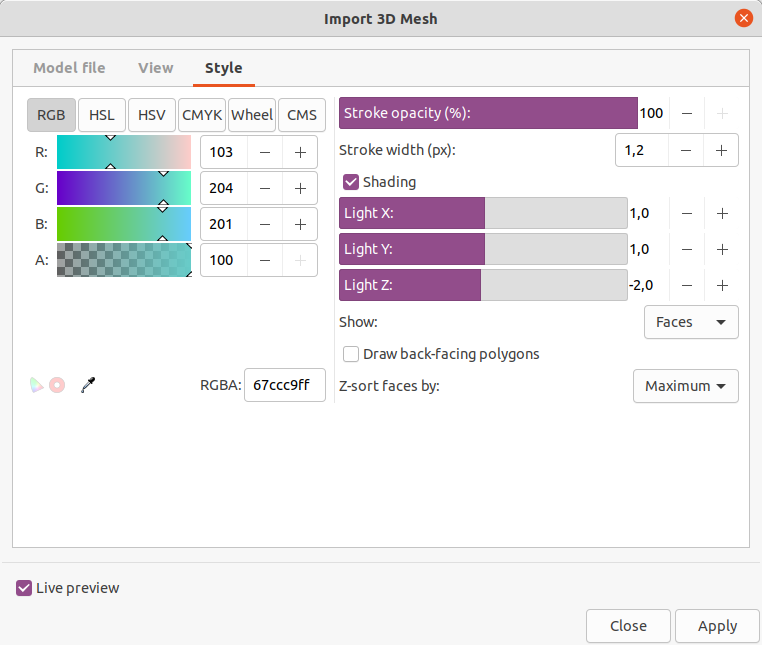Decrease Stroke opacity with minus
Viewport: 762px width, 645px height.
click(x=687, y=113)
